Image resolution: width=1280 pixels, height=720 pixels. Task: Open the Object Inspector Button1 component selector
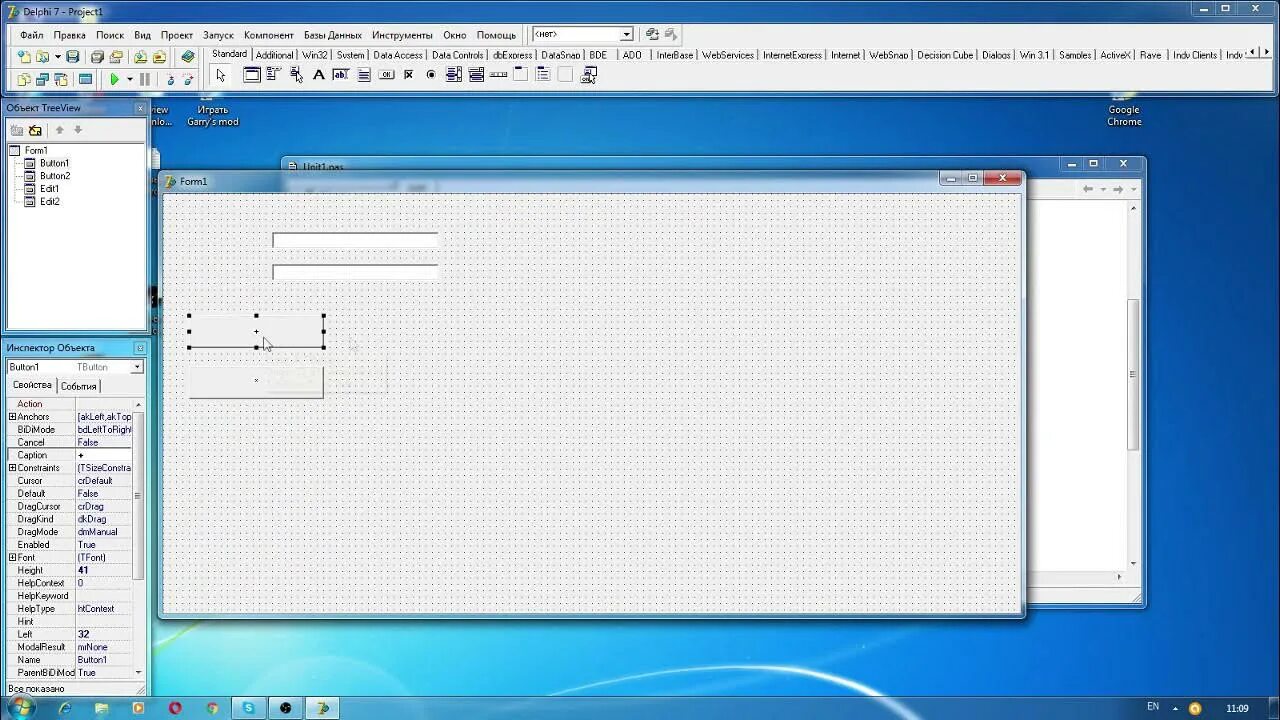75,367
